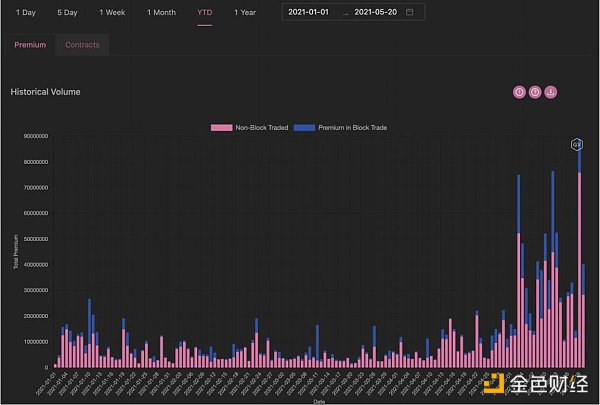Click the Historical Volume heading
This screenshot has width=600, height=405.
point(46,92)
